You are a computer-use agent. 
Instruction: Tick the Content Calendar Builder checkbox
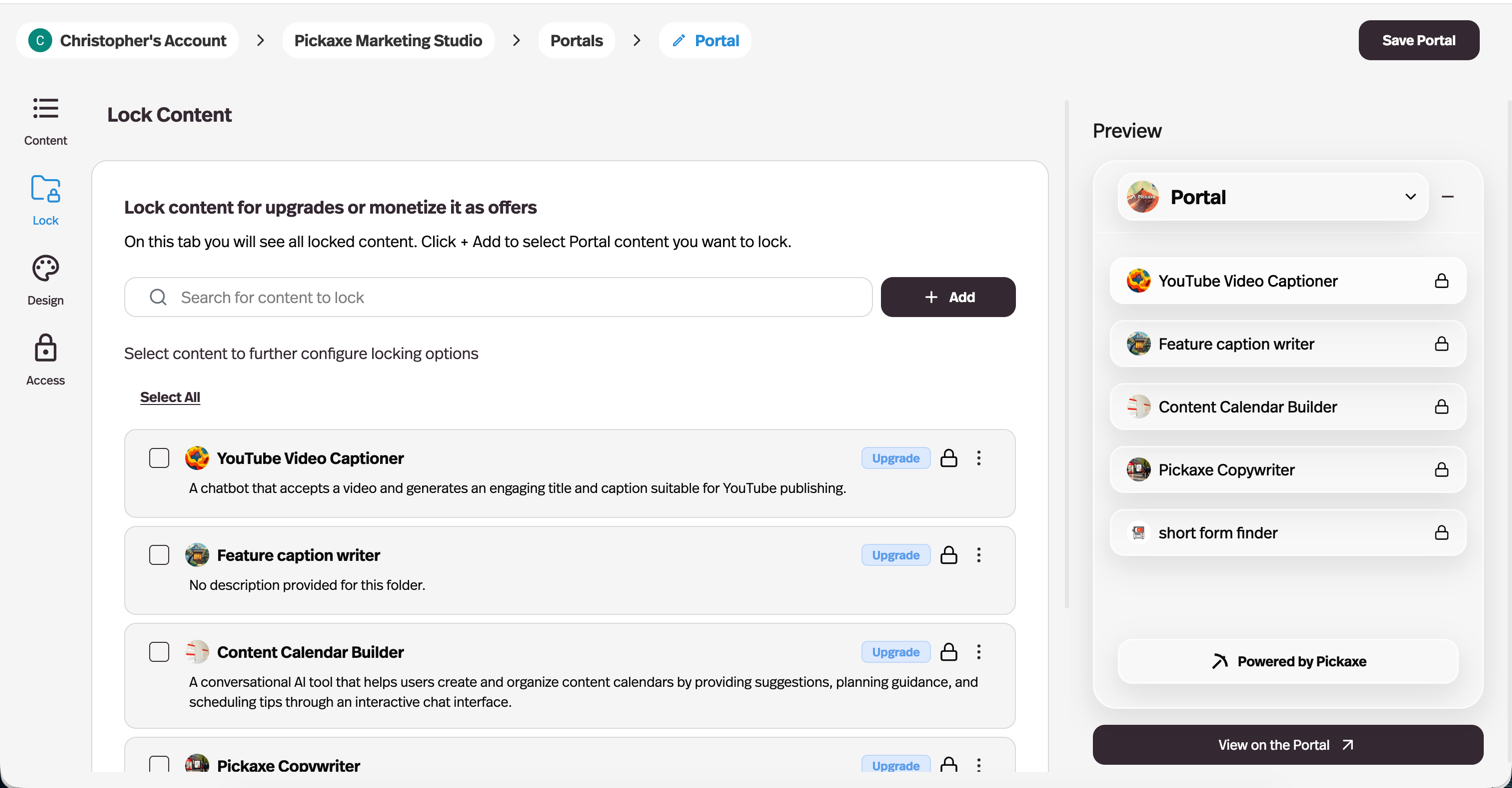(x=159, y=652)
